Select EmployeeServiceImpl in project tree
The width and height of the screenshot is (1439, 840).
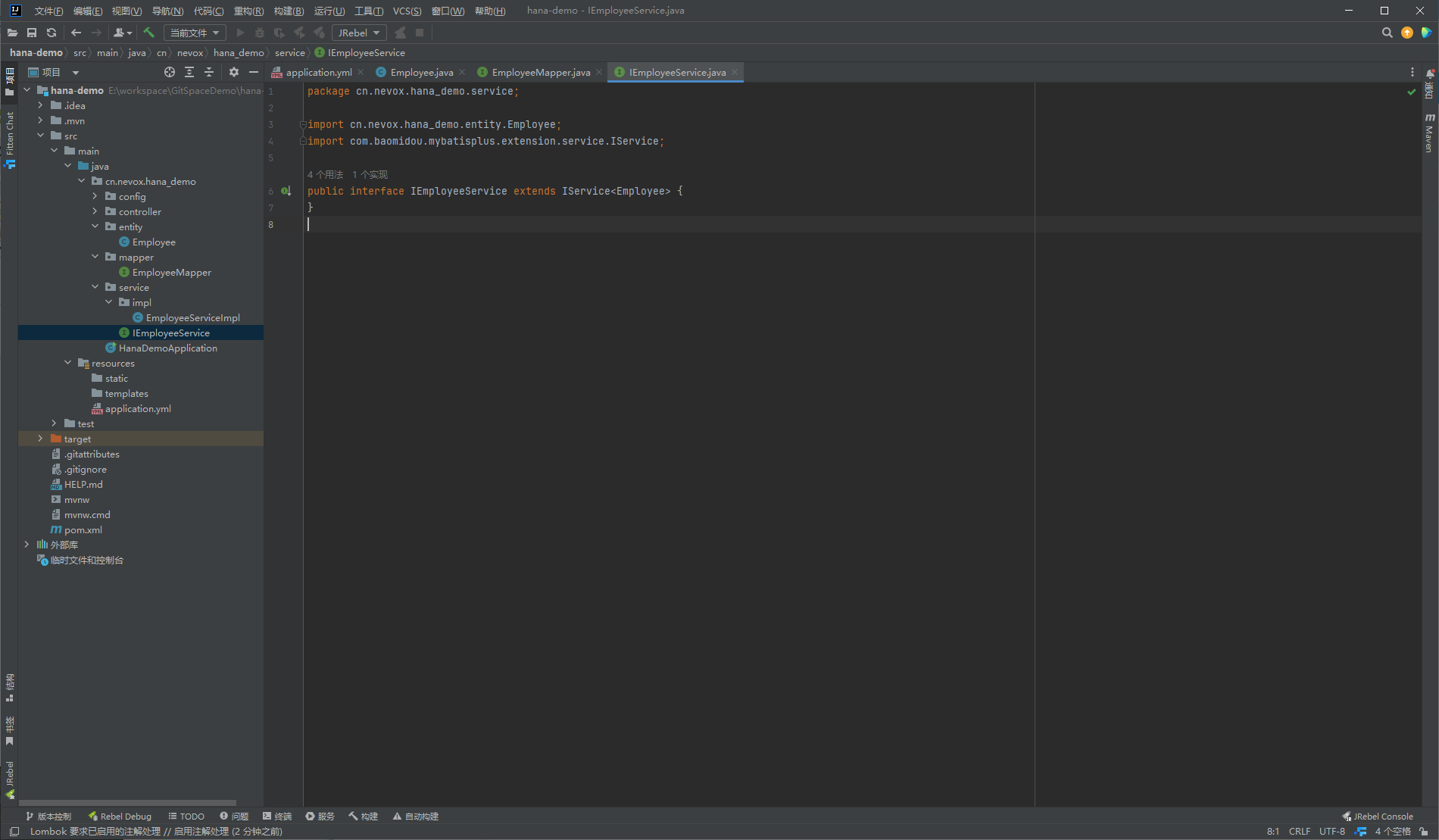192,317
